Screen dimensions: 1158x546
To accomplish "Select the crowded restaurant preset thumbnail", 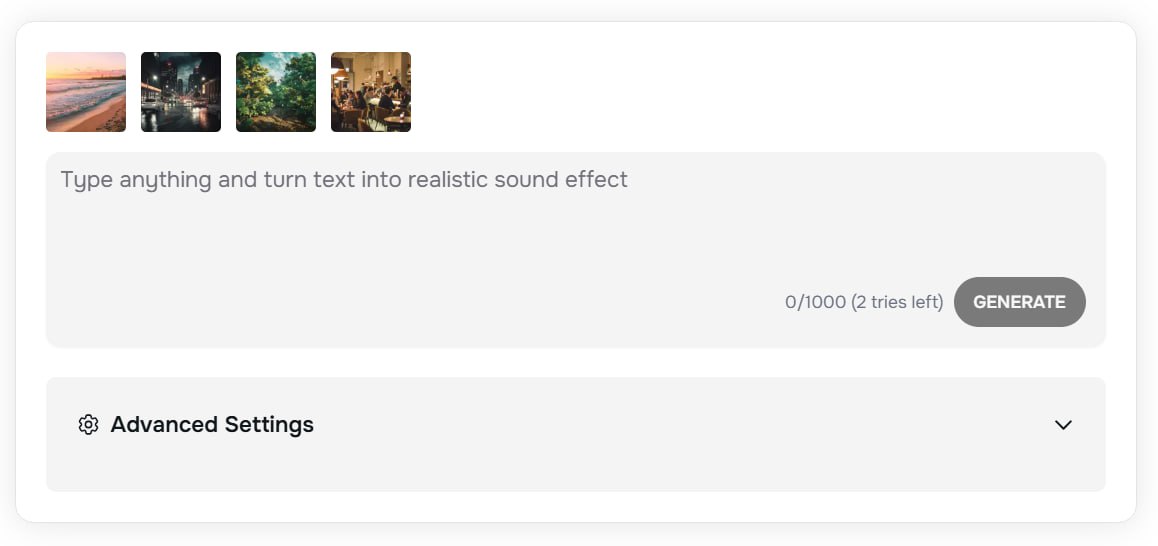I will click(x=371, y=92).
